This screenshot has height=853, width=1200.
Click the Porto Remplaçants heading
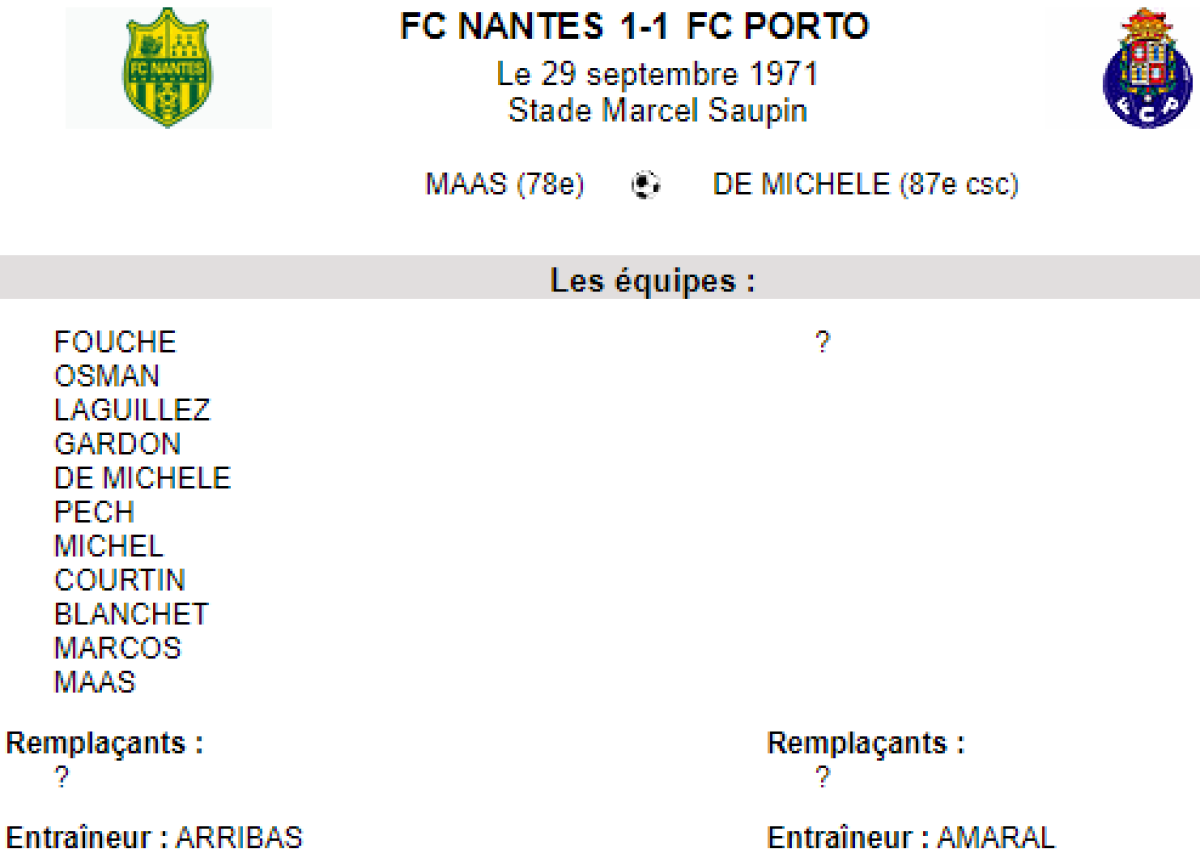(866, 743)
